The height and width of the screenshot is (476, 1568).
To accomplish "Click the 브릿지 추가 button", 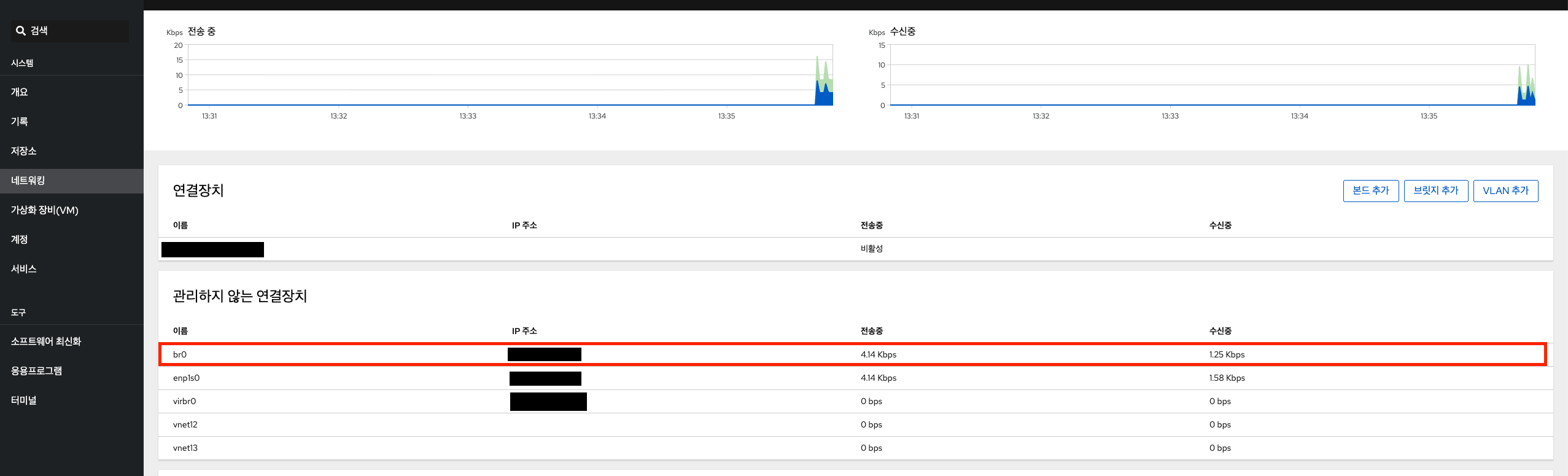I will click(1435, 190).
